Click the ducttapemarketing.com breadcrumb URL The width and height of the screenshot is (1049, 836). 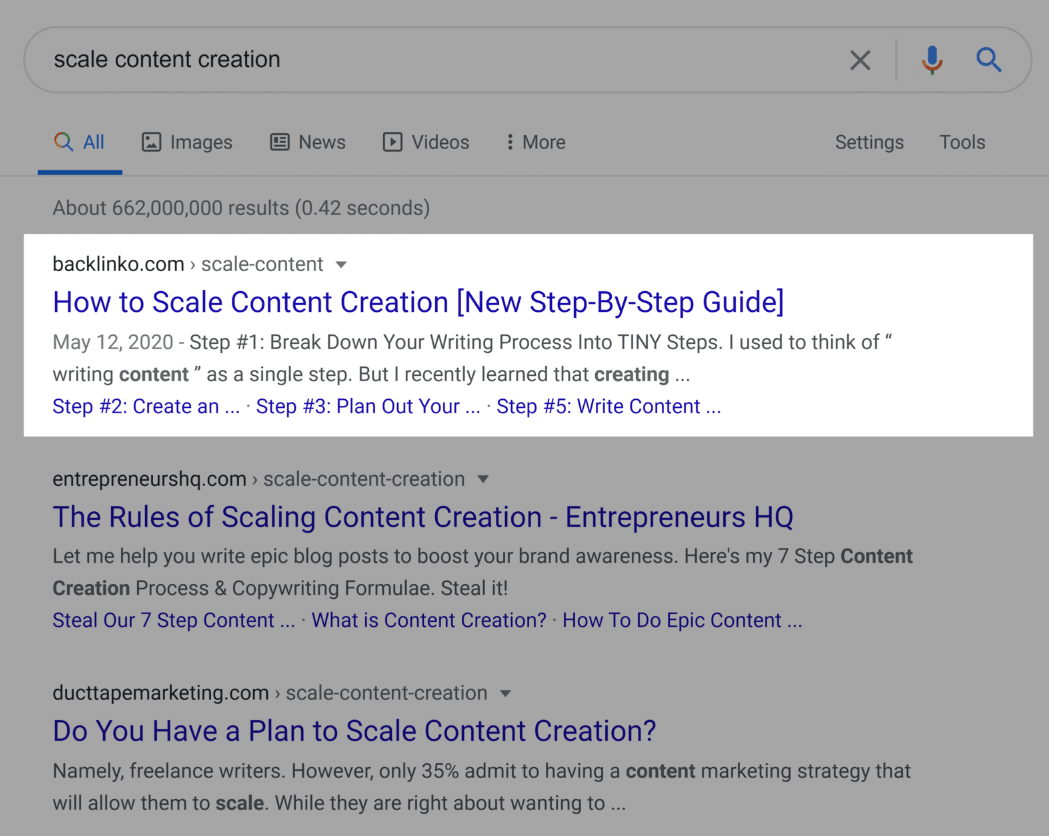[x=270, y=693]
